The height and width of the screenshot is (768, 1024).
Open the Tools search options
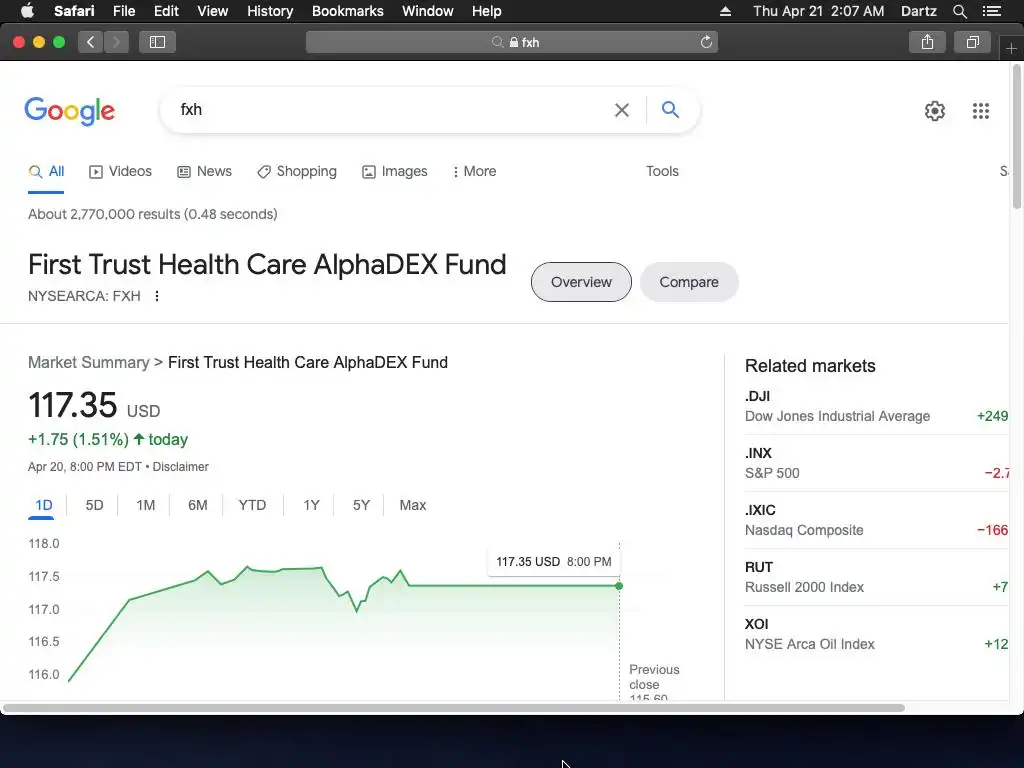(x=662, y=171)
